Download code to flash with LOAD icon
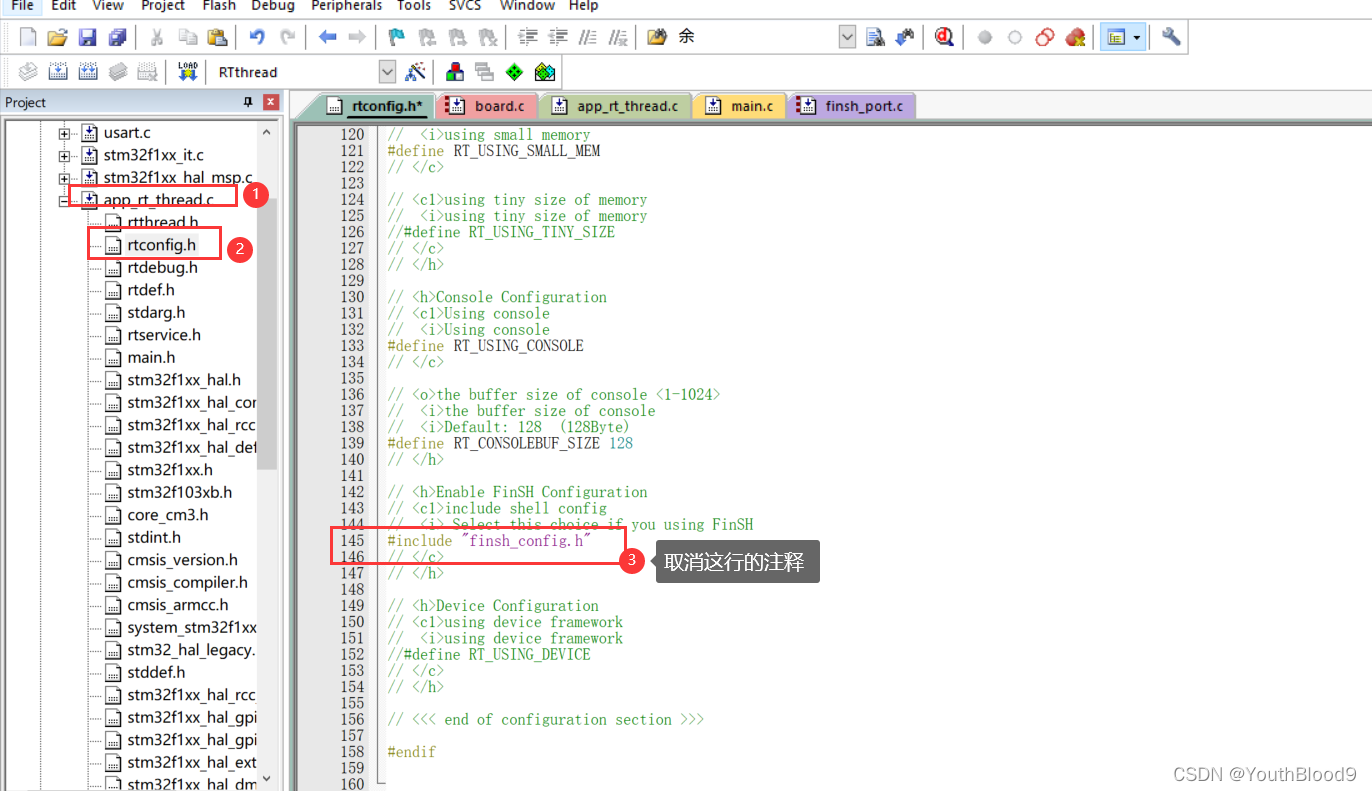The height and width of the screenshot is (791, 1372). (x=187, y=72)
